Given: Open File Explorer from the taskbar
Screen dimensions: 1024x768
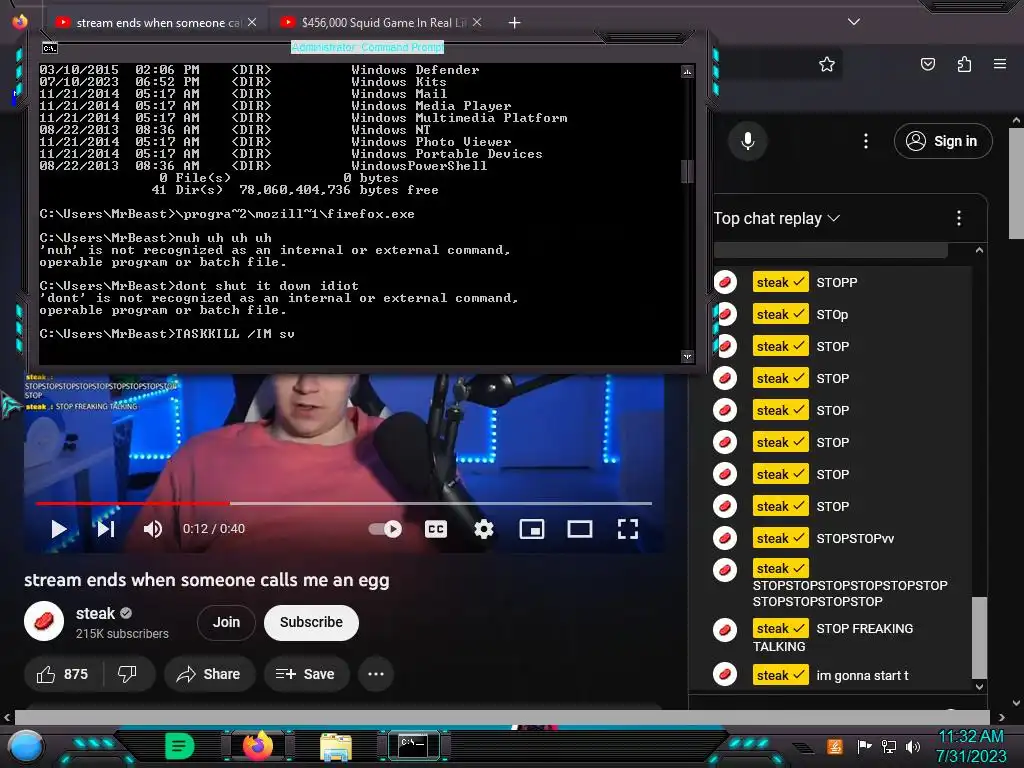Looking at the screenshot, I should pyautogui.click(x=336, y=746).
